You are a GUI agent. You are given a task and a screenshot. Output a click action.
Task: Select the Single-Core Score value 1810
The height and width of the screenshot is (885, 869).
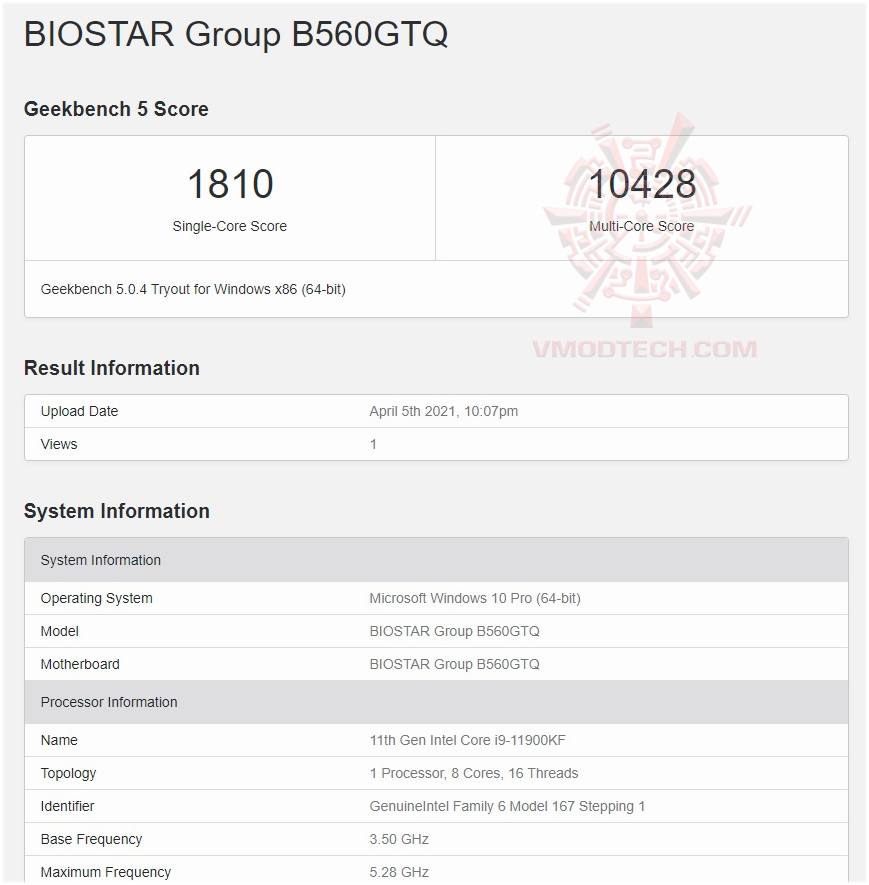click(229, 183)
